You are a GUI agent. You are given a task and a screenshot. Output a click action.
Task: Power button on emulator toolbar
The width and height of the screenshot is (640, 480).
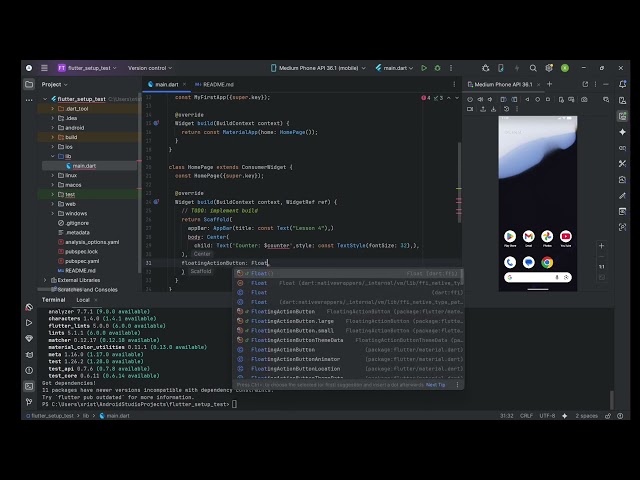tap(470, 99)
